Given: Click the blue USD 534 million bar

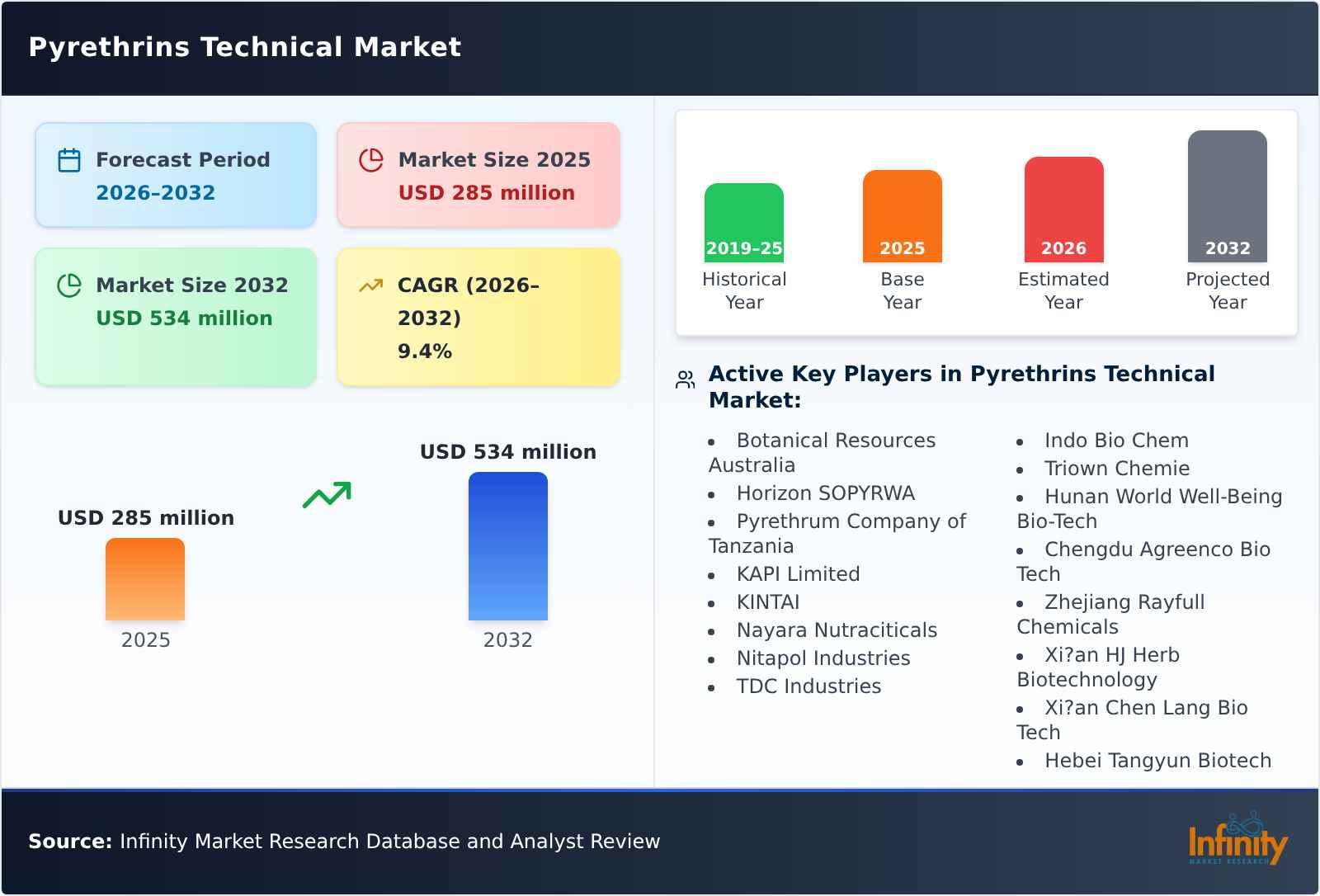Looking at the screenshot, I should point(507,545).
